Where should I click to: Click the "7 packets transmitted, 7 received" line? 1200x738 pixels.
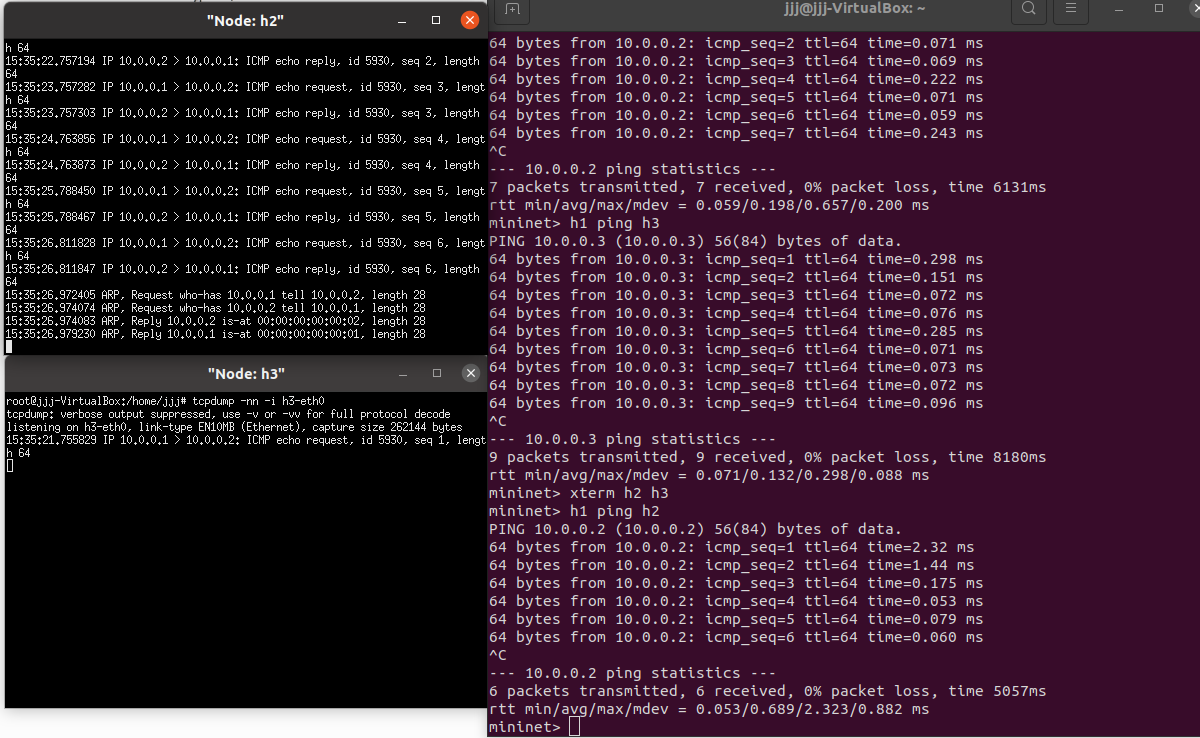click(767, 187)
